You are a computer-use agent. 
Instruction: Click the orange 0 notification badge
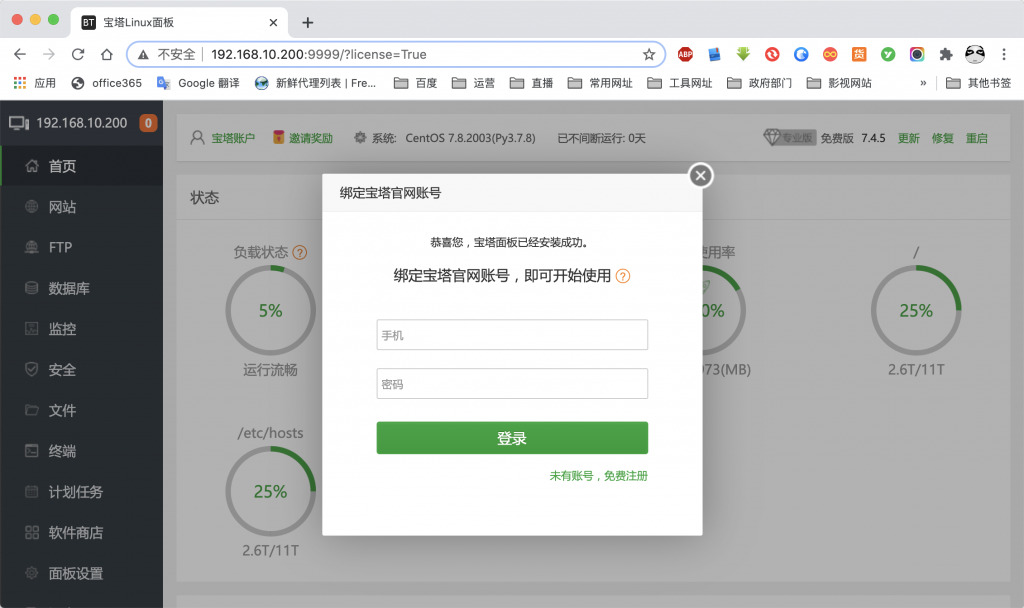[x=148, y=123]
